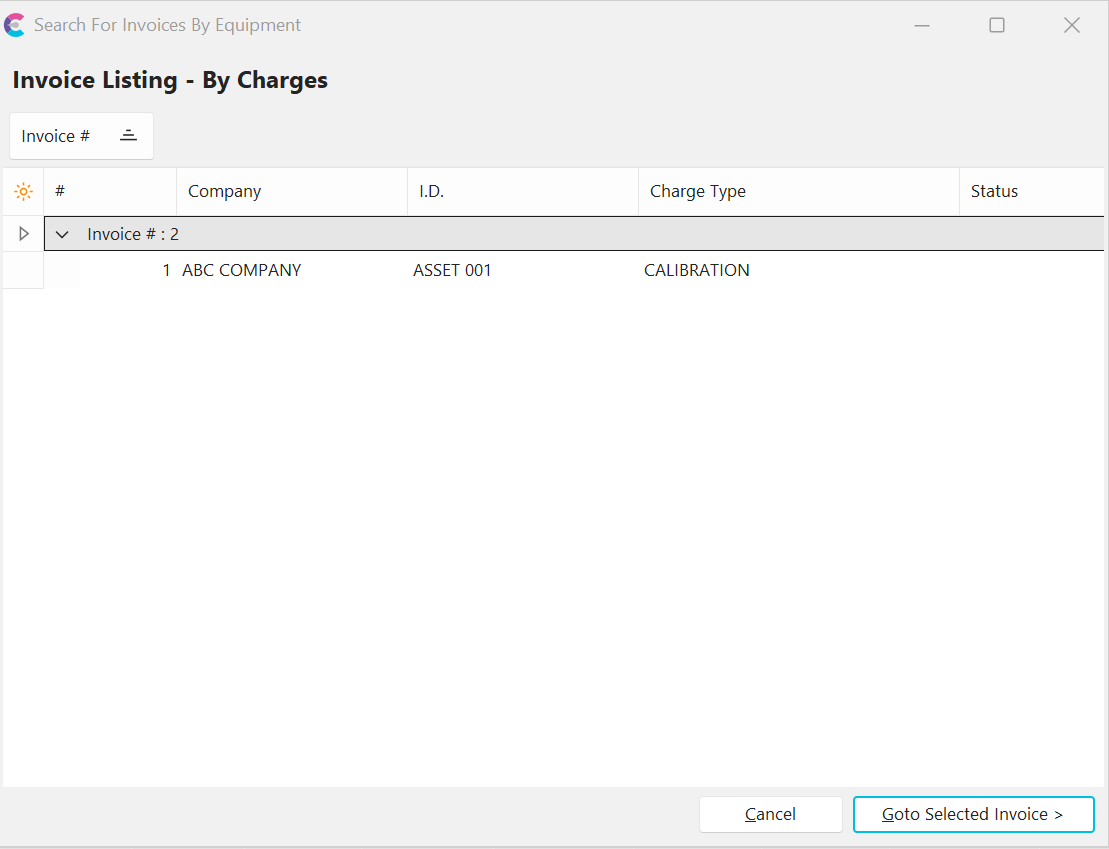Click the # column header
This screenshot has height=849, width=1109.
(110, 191)
